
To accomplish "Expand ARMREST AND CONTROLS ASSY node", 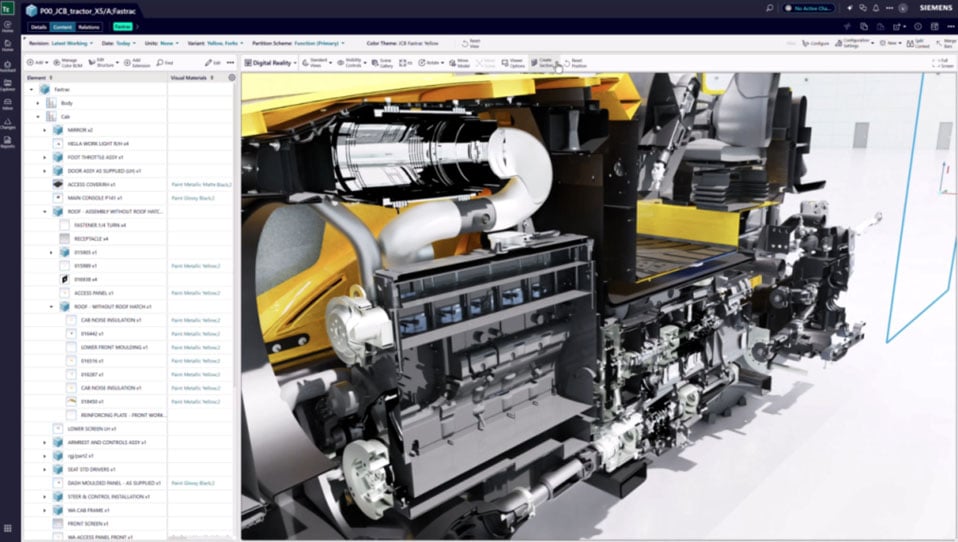I will point(45,442).
